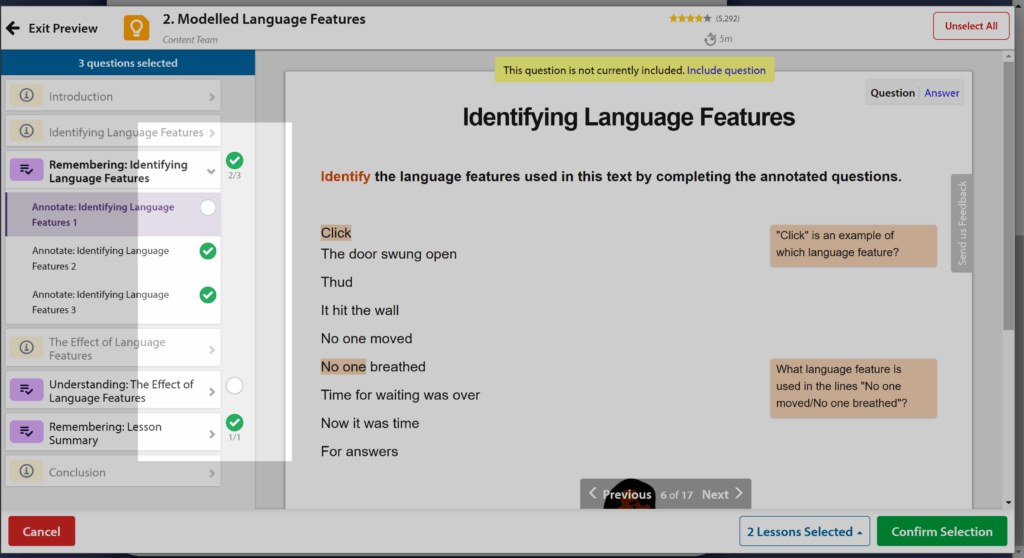This screenshot has height=558, width=1024.
Task: Click the vertical scrollbar up arrow
Action: 1008,57
